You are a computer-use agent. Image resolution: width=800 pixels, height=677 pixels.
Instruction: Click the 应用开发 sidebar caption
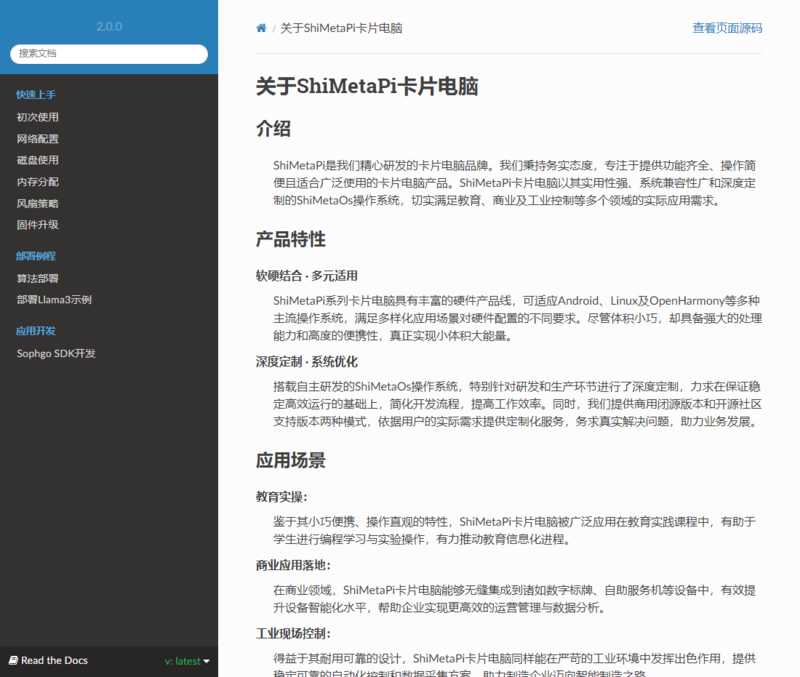tap(36, 331)
